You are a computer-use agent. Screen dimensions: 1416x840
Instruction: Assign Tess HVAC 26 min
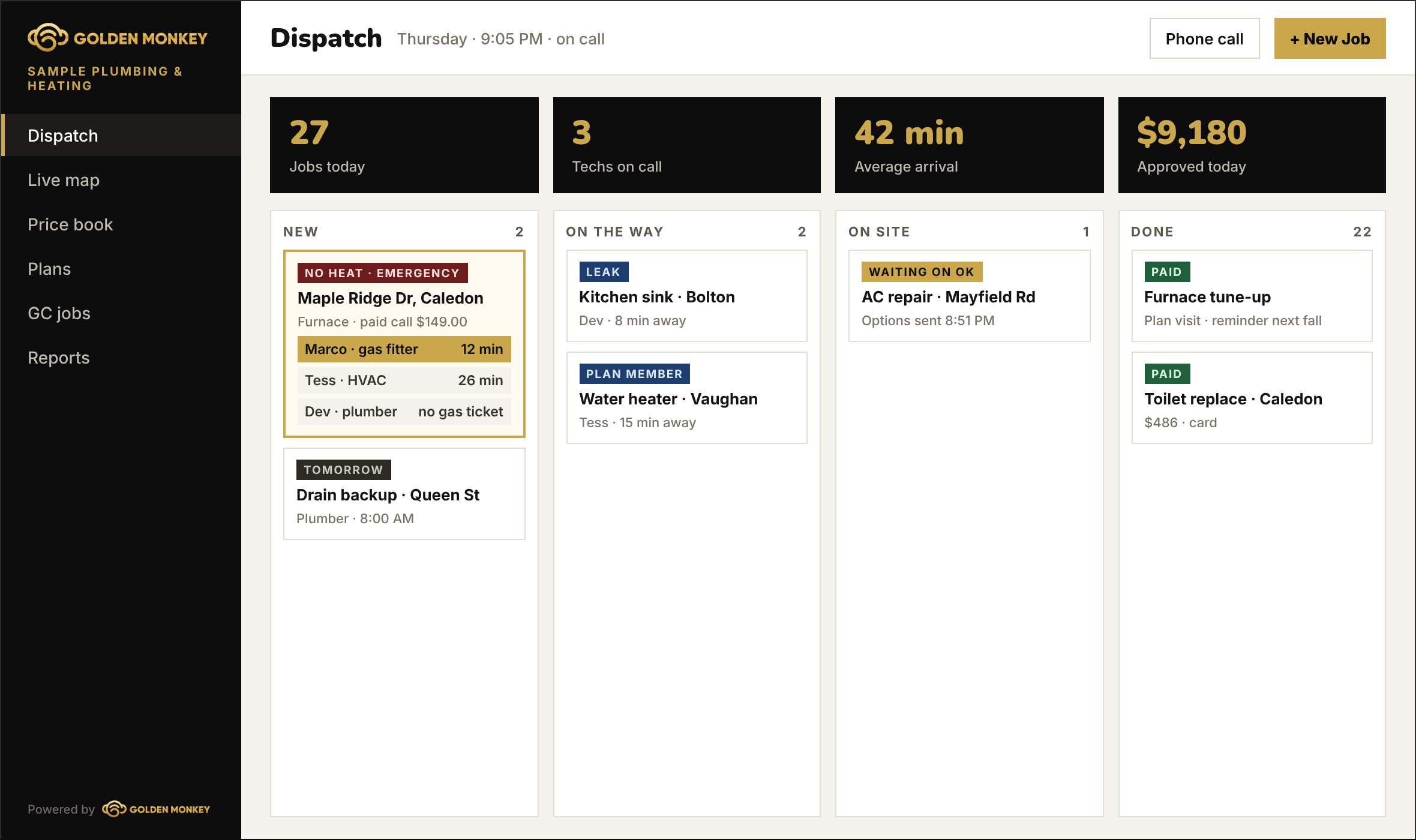404,380
